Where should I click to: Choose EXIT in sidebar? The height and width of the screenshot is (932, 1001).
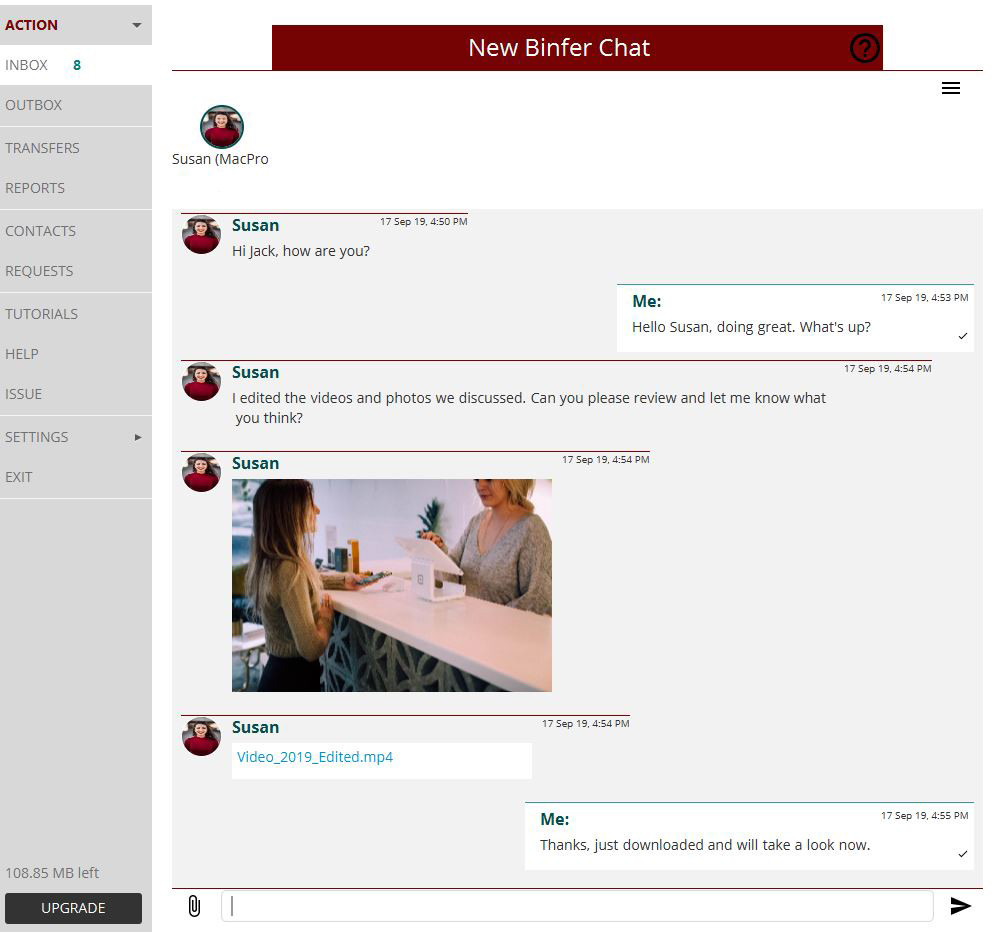[76, 477]
